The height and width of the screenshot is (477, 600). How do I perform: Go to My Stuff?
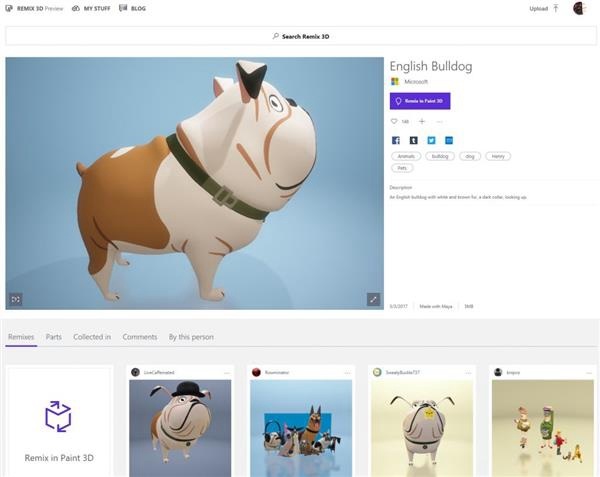tap(91, 8)
